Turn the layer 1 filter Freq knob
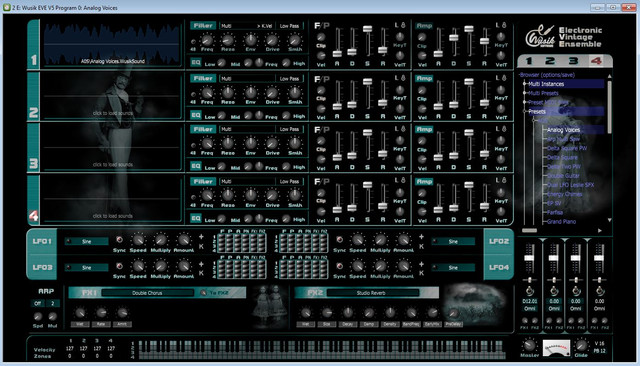 click(x=207, y=40)
